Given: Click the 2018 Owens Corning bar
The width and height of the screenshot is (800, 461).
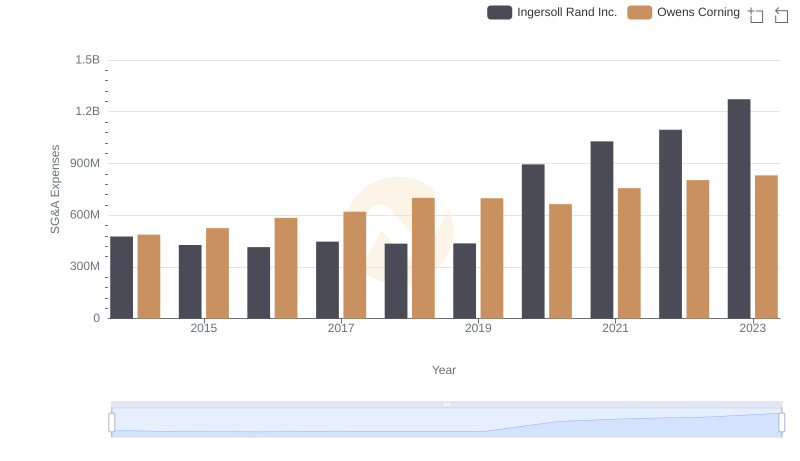Looking at the screenshot, I should click(423, 259).
